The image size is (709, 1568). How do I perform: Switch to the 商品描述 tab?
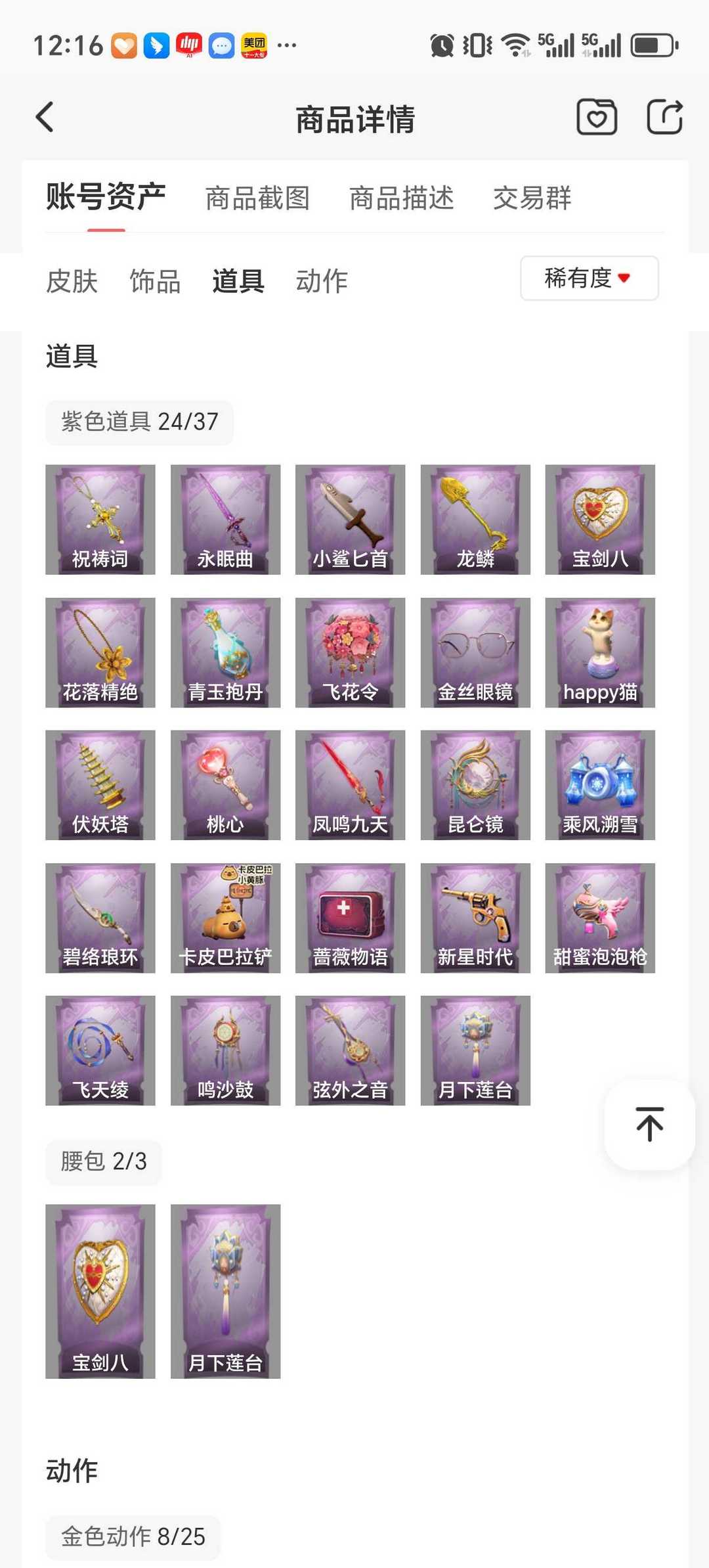[x=402, y=198]
